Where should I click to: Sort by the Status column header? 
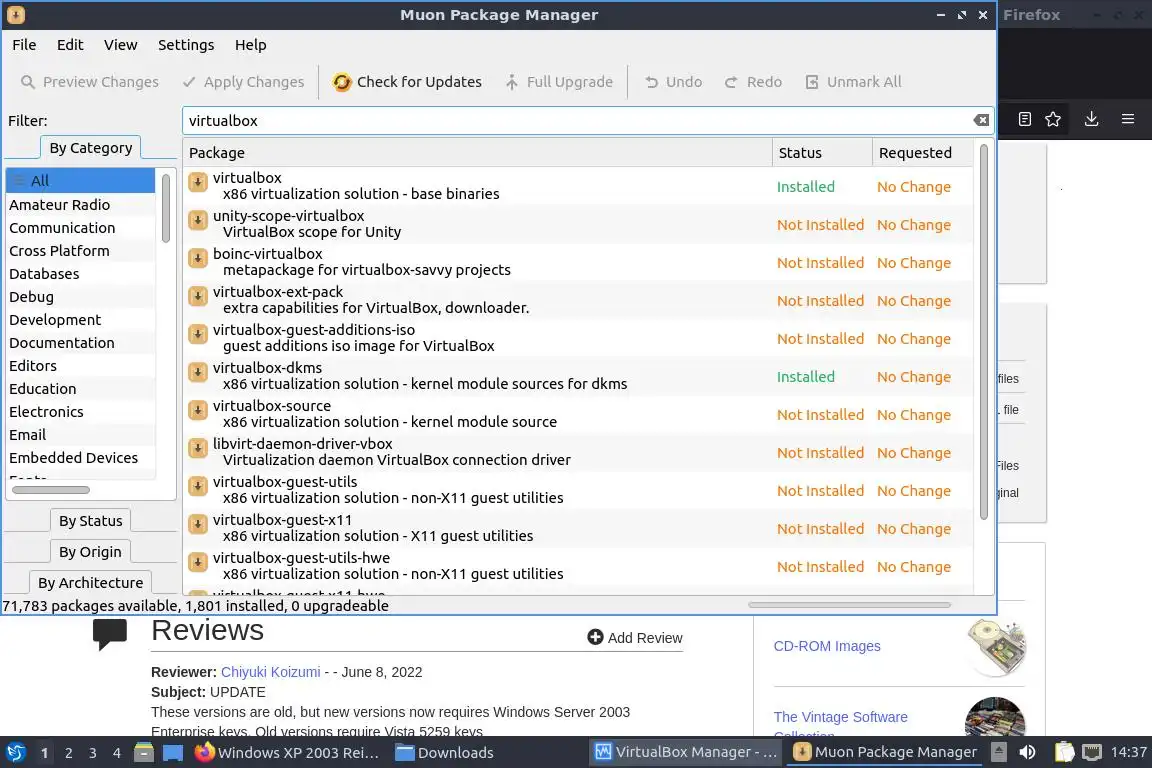point(822,152)
